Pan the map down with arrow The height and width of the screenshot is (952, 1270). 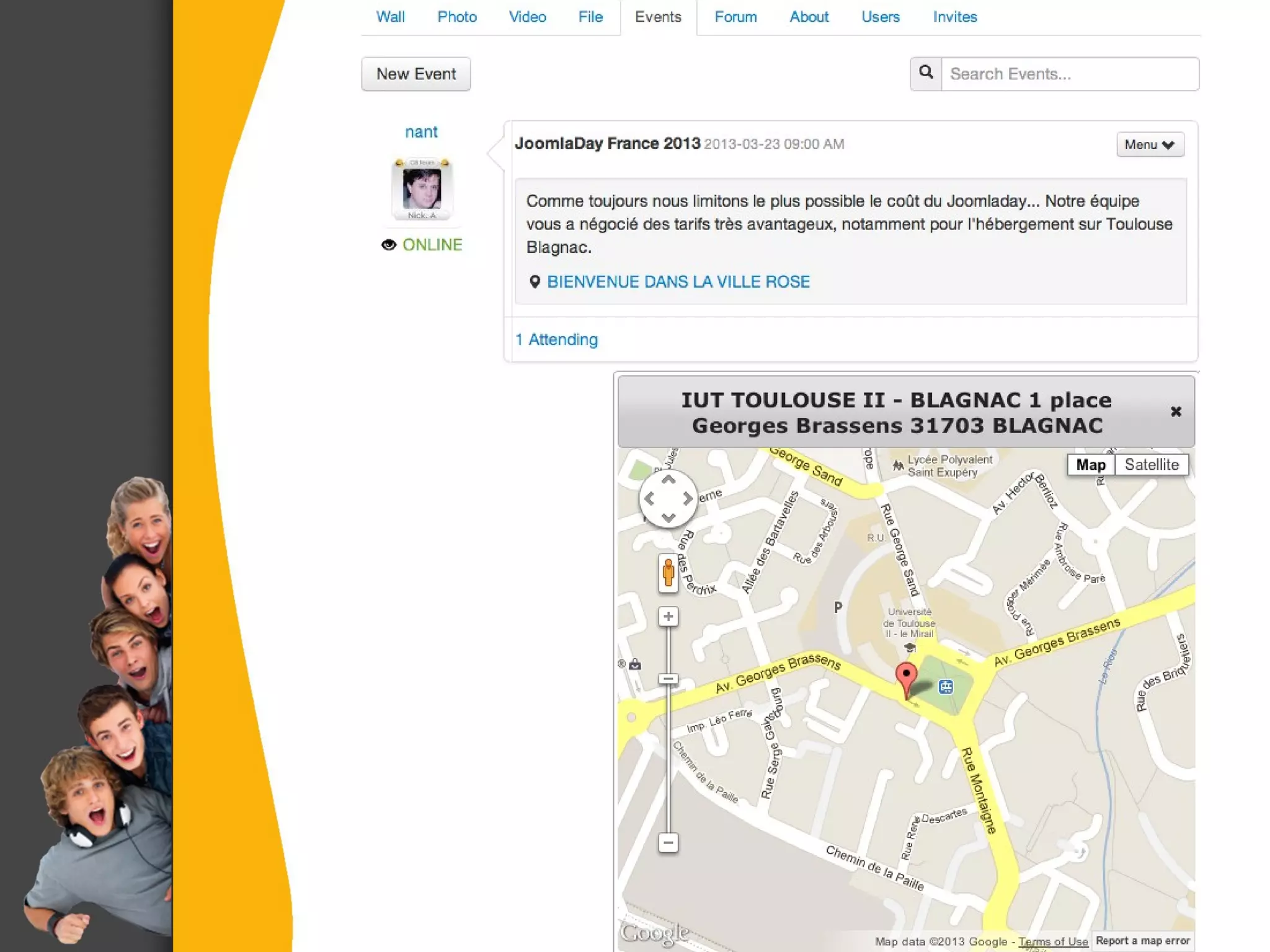tap(668, 517)
